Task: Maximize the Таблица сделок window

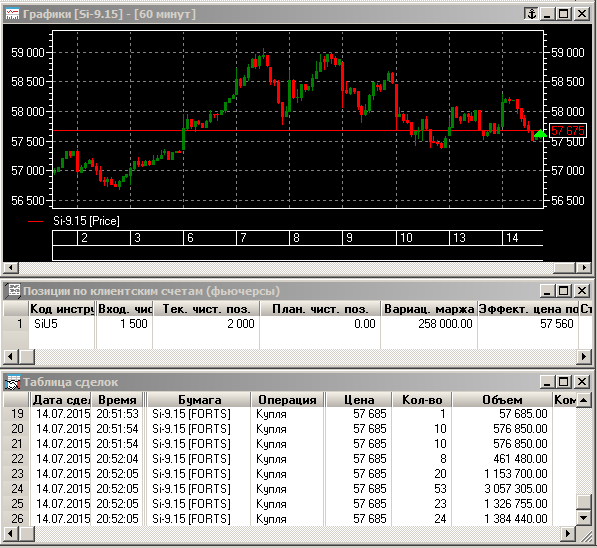Action: pos(563,382)
